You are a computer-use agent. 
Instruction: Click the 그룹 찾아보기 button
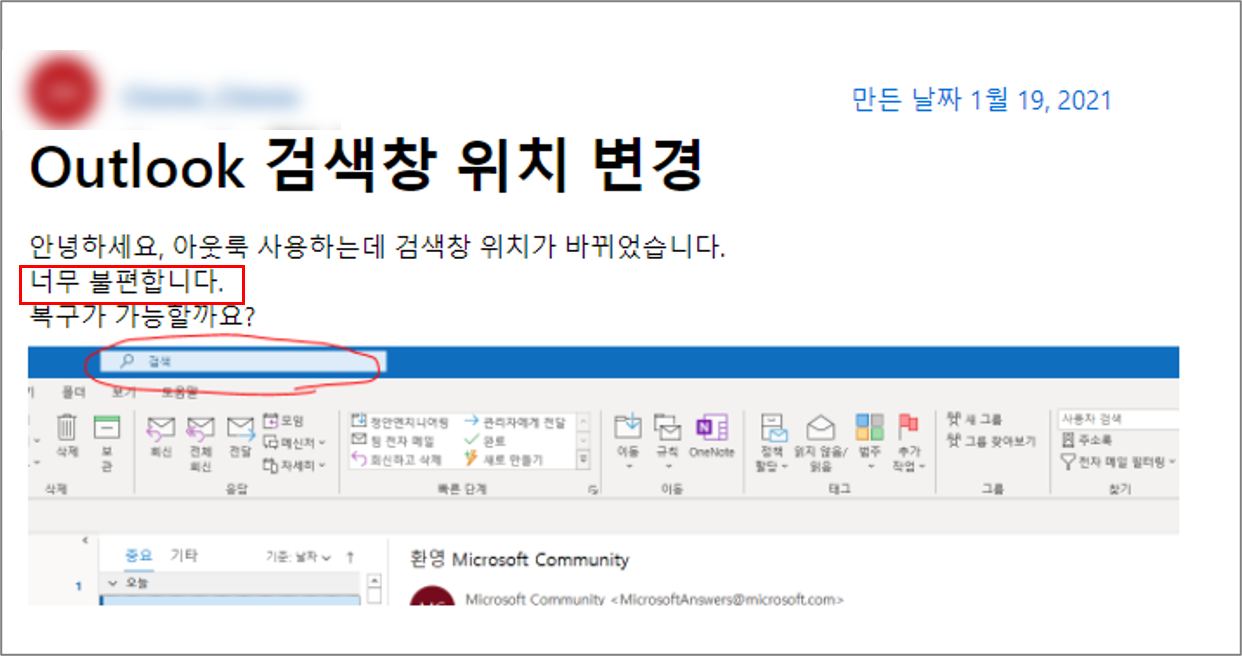pos(991,440)
